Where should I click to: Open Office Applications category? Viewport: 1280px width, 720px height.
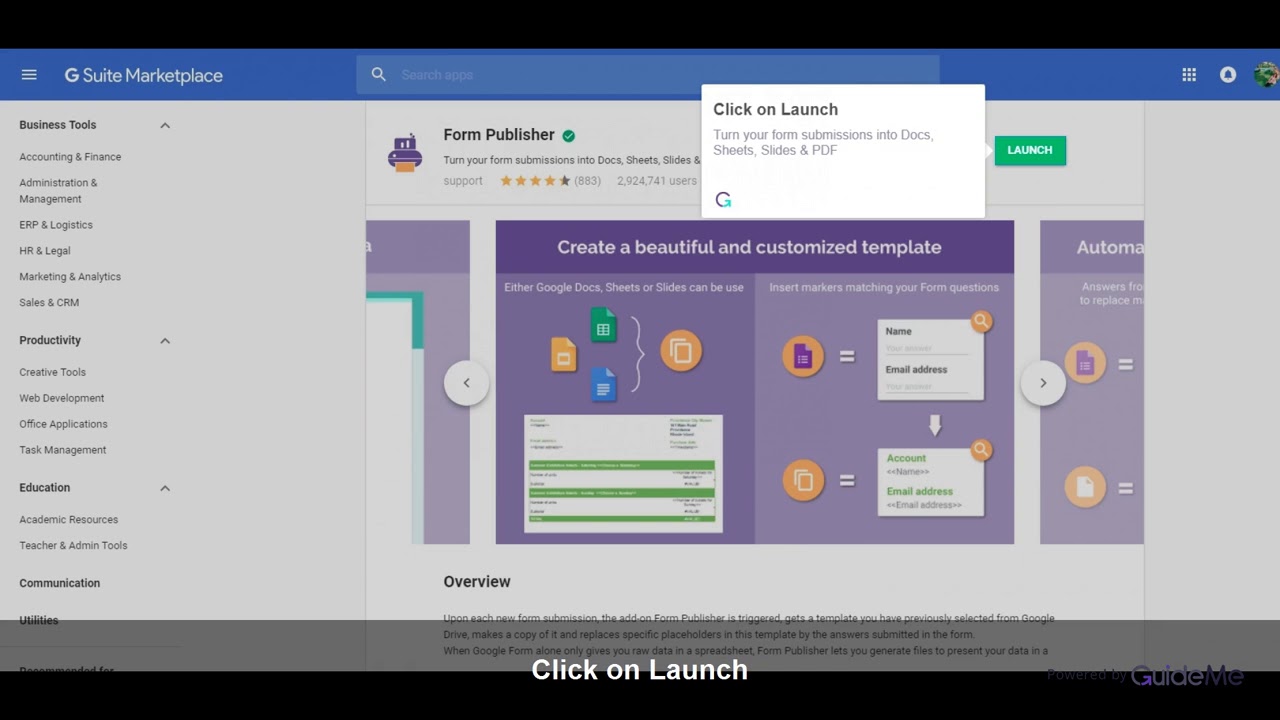[63, 424]
